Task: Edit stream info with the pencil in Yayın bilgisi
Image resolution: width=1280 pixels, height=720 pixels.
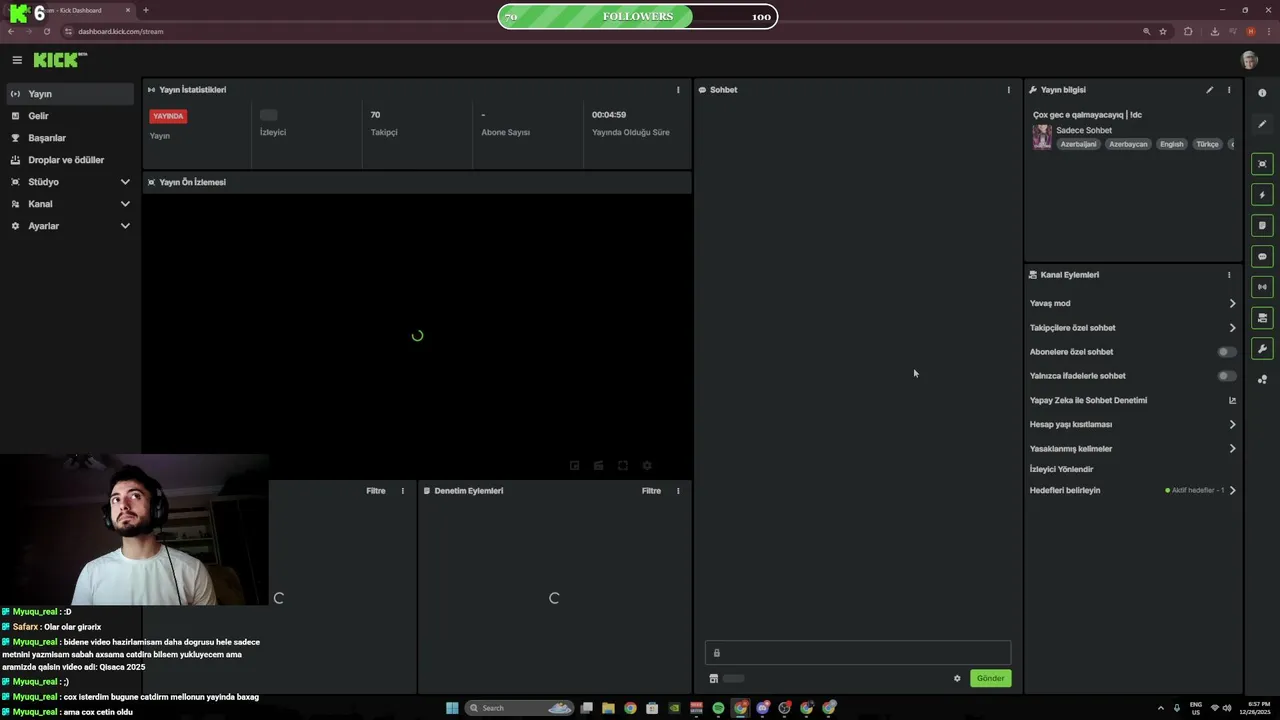Action: coord(1209,90)
